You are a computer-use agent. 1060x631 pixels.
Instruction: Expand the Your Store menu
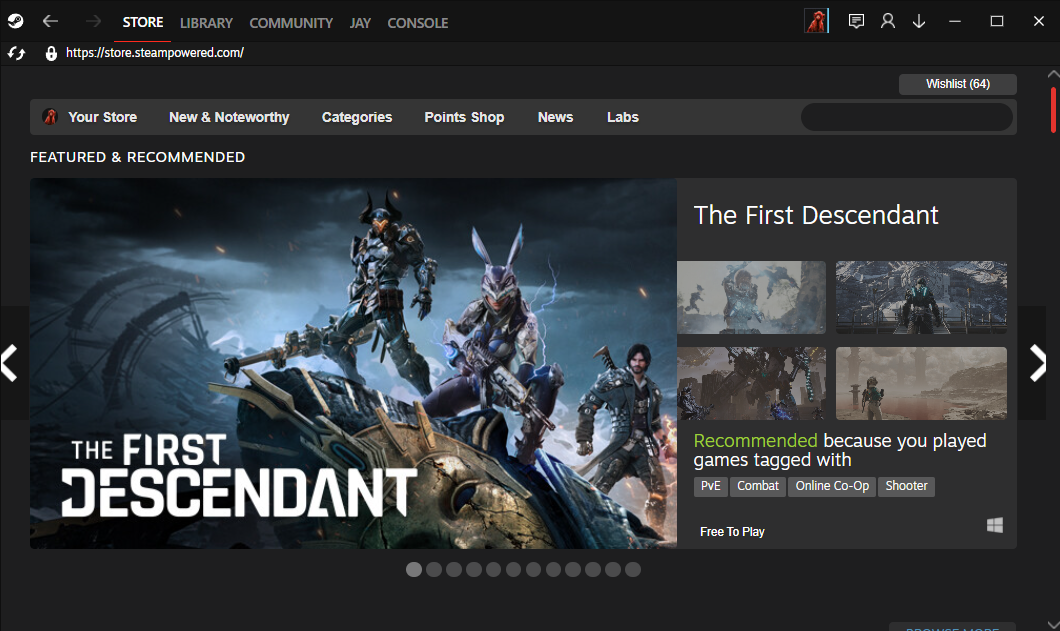(102, 117)
